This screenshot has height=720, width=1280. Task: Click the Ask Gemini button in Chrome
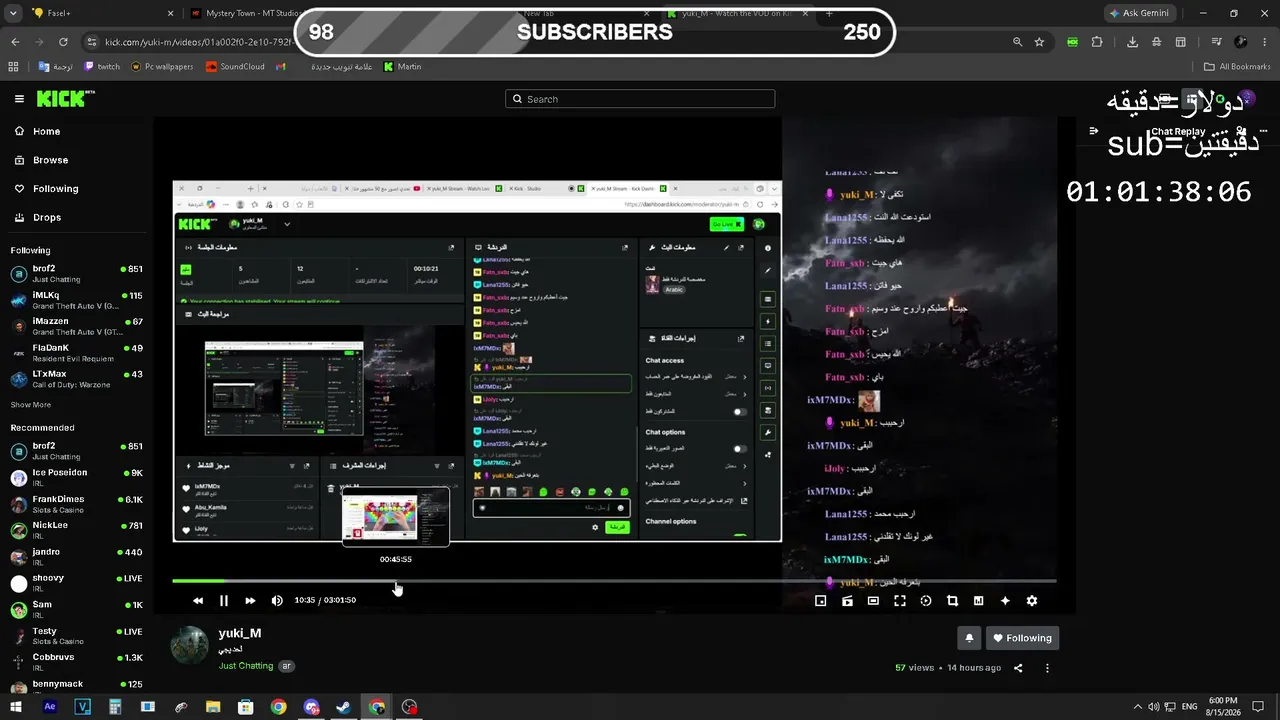point(1140,14)
